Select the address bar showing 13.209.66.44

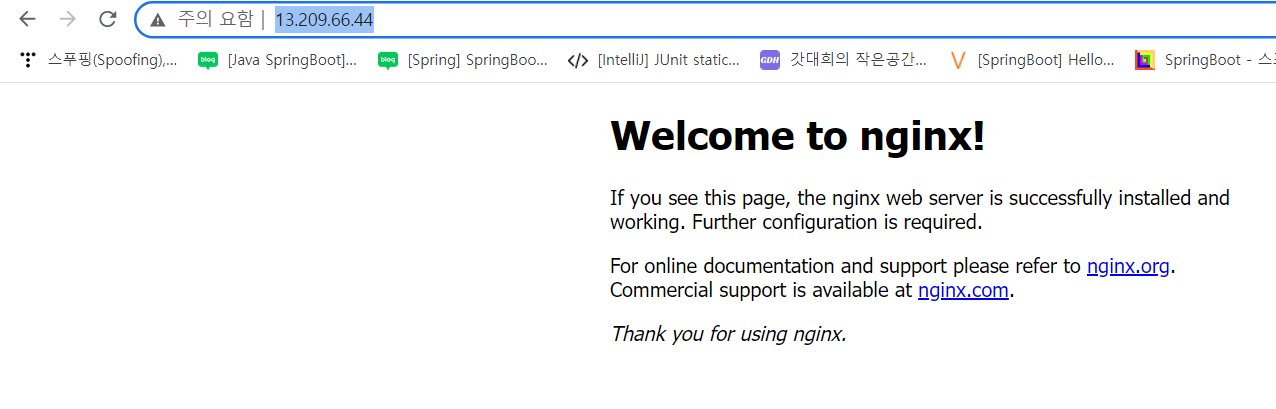coord(705,19)
